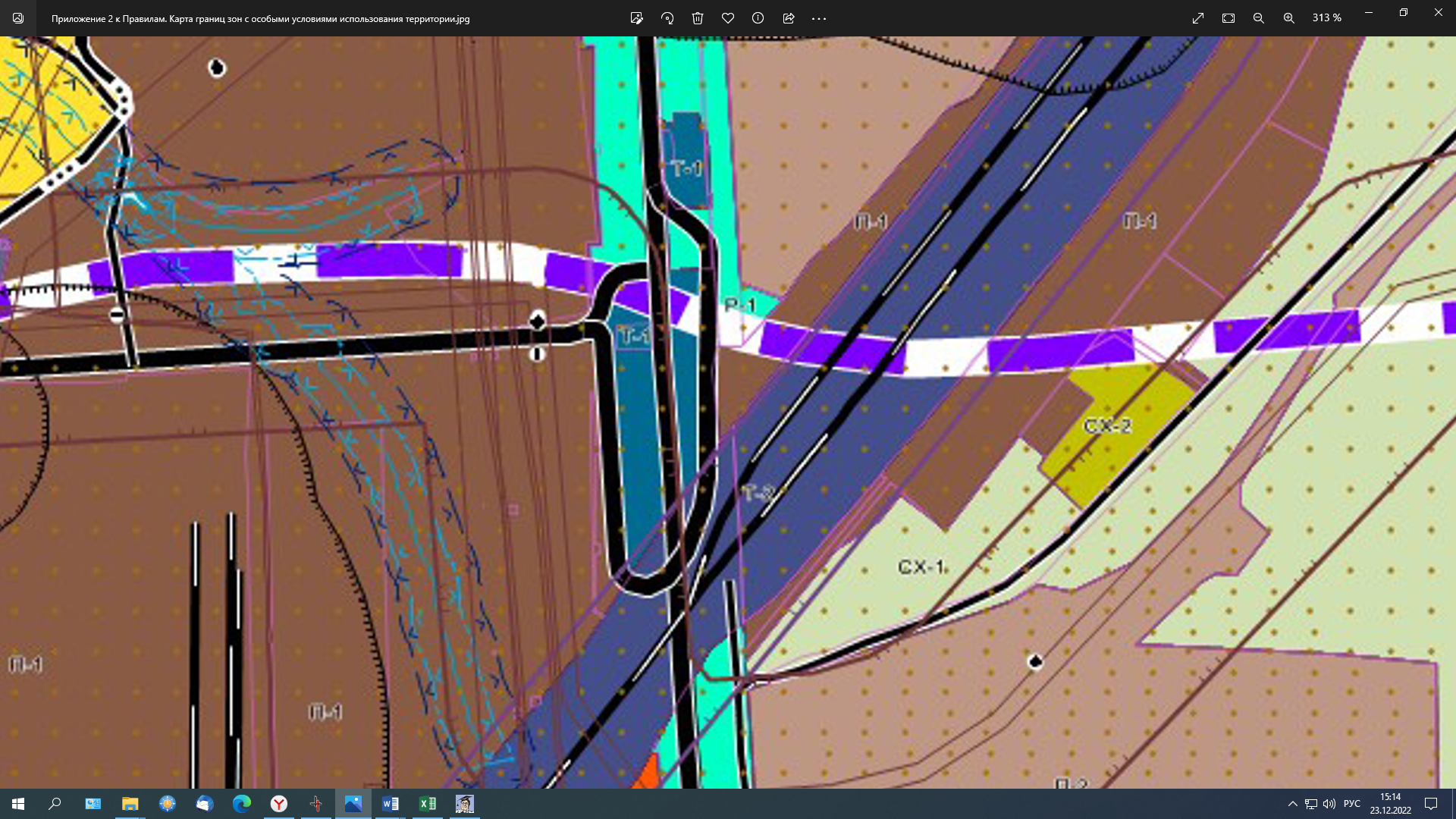Open the three-dot See more menu

pos(819,18)
